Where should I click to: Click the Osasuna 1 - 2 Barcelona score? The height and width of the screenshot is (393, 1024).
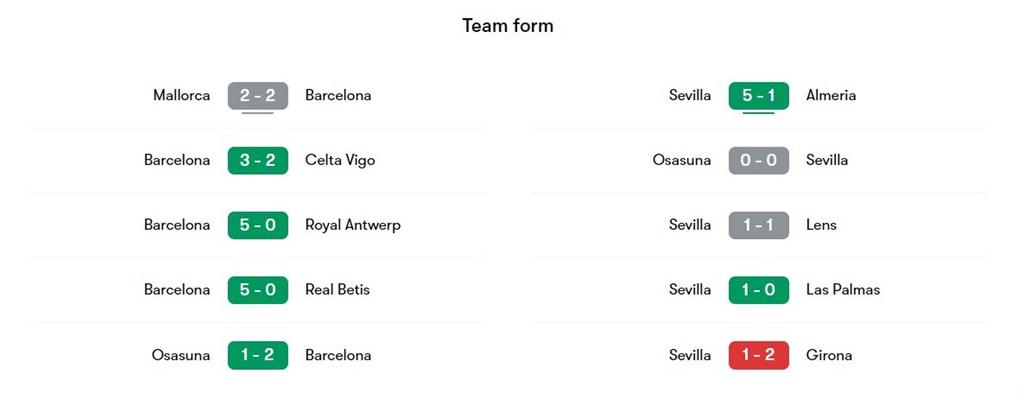click(258, 355)
